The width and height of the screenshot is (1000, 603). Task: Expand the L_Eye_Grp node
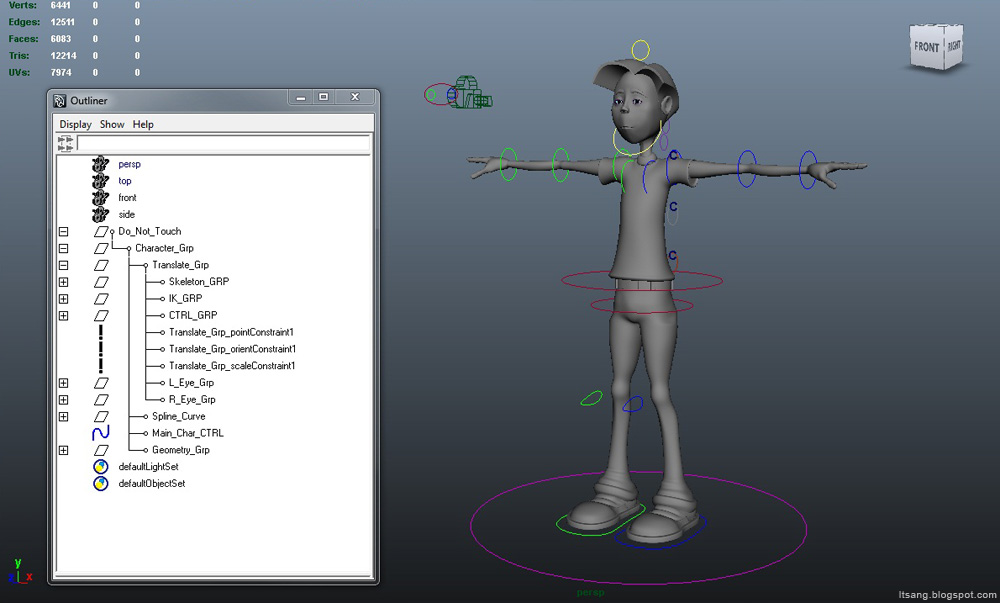pyautogui.click(x=63, y=382)
